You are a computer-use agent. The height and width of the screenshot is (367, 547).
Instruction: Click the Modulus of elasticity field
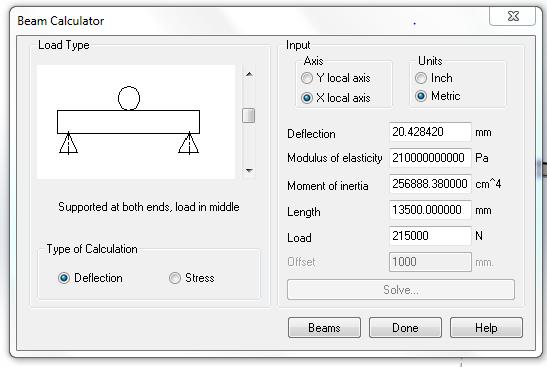(x=430, y=158)
